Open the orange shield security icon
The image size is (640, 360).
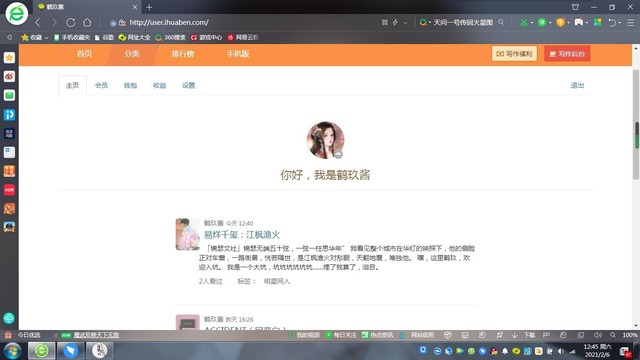[x=560, y=22]
